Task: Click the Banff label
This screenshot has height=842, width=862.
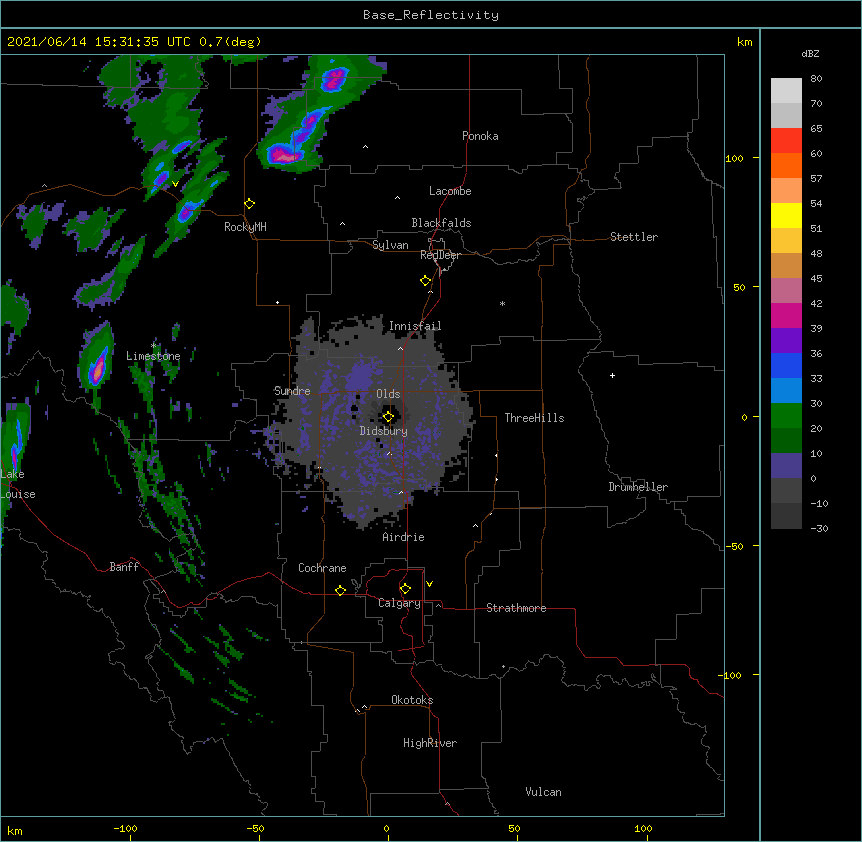Action: click(124, 567)
